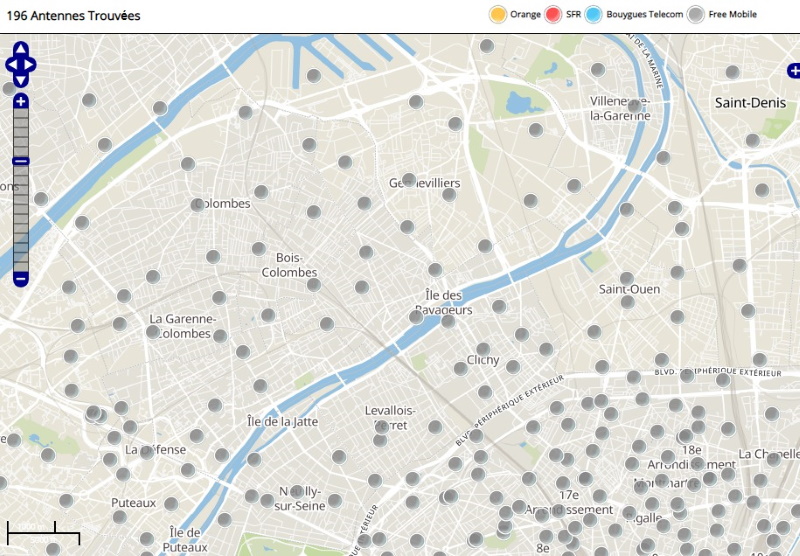Select the Bouygues Telecom legend label
This screenshot has width=800, height=556.
(644, 15)
